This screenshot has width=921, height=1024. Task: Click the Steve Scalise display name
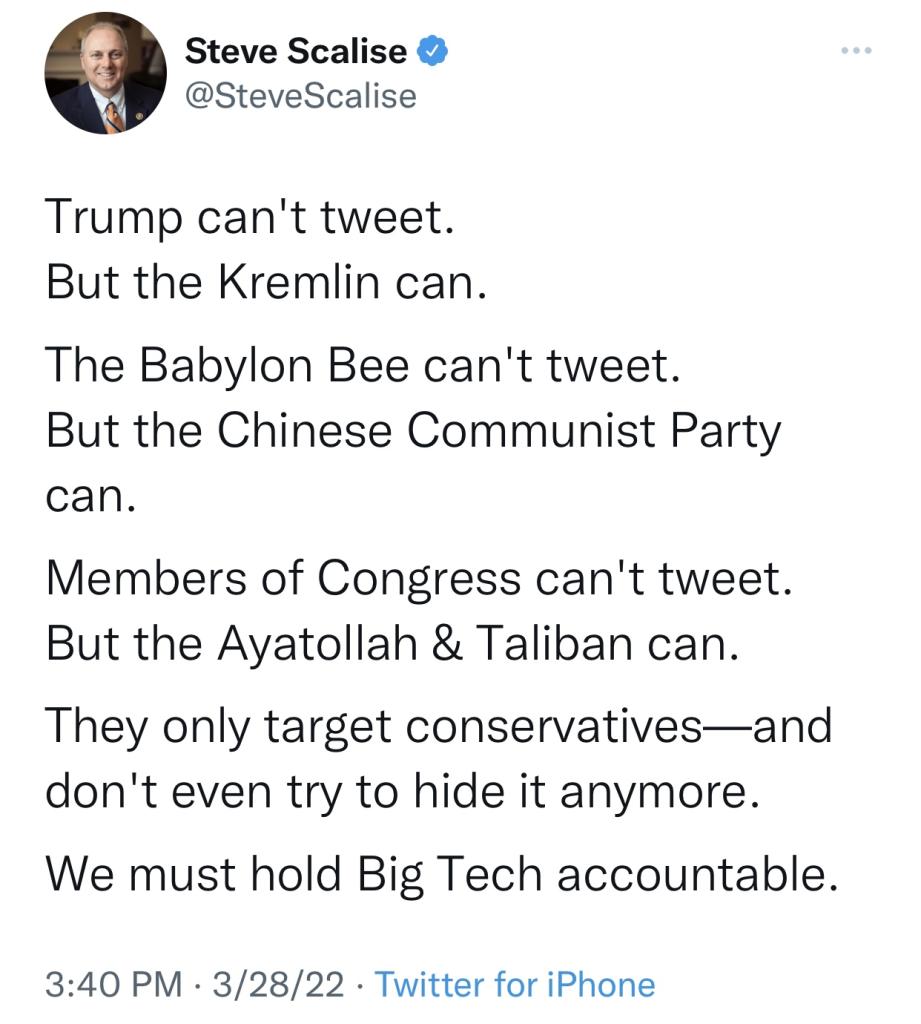[x=297, y=50]
